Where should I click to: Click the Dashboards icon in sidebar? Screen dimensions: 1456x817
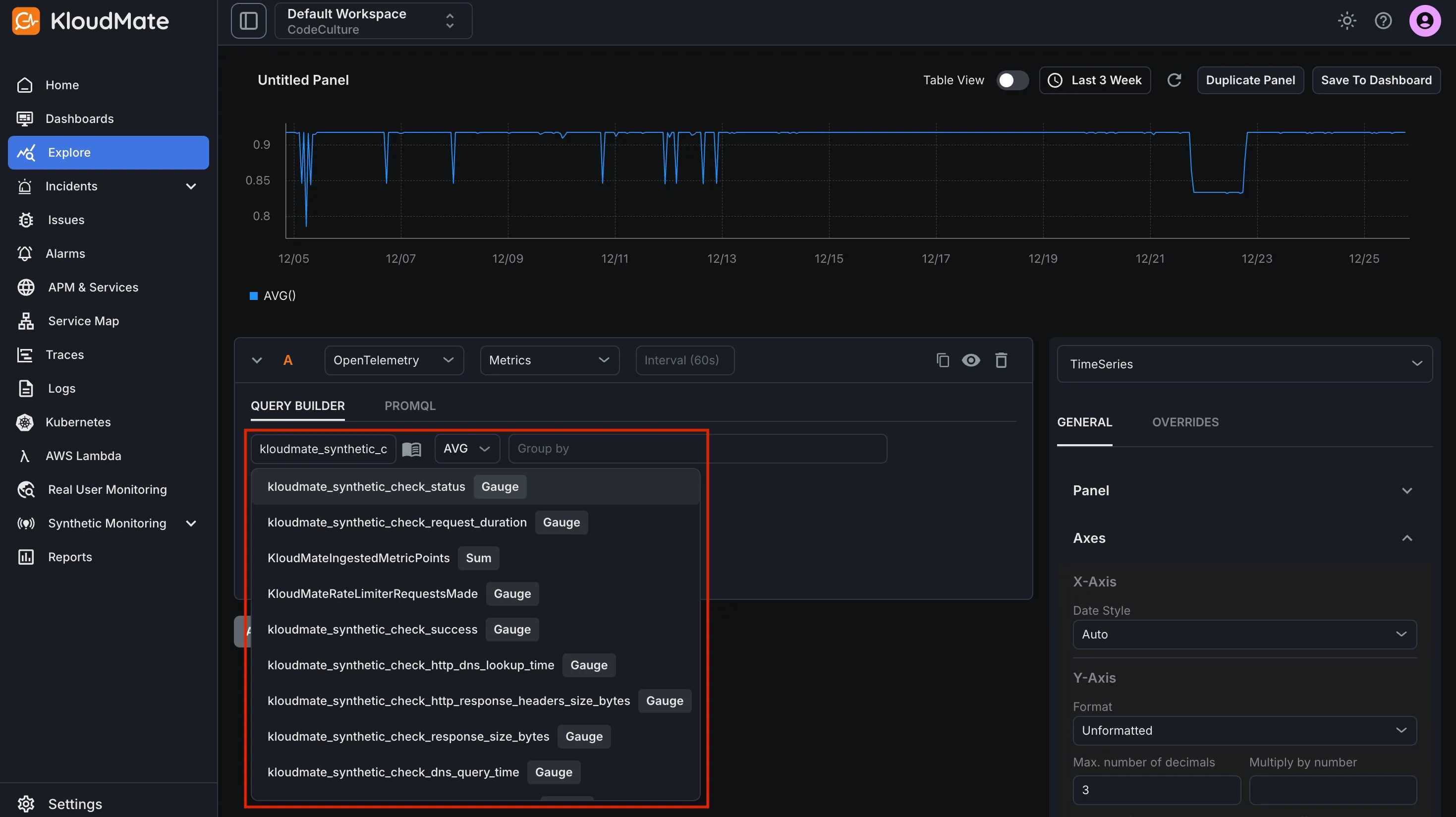pyautogui.click(x=25, y=119)
